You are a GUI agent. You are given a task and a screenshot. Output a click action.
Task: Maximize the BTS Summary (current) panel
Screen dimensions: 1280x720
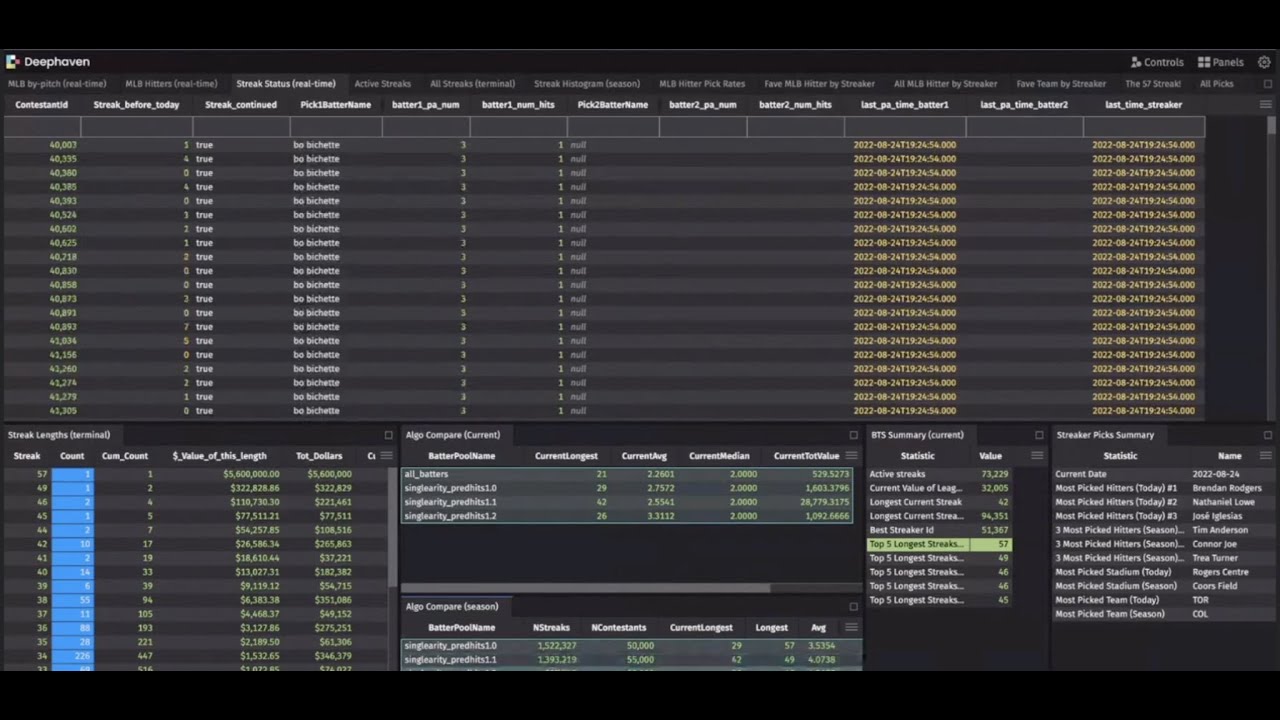coord(1039,435)
